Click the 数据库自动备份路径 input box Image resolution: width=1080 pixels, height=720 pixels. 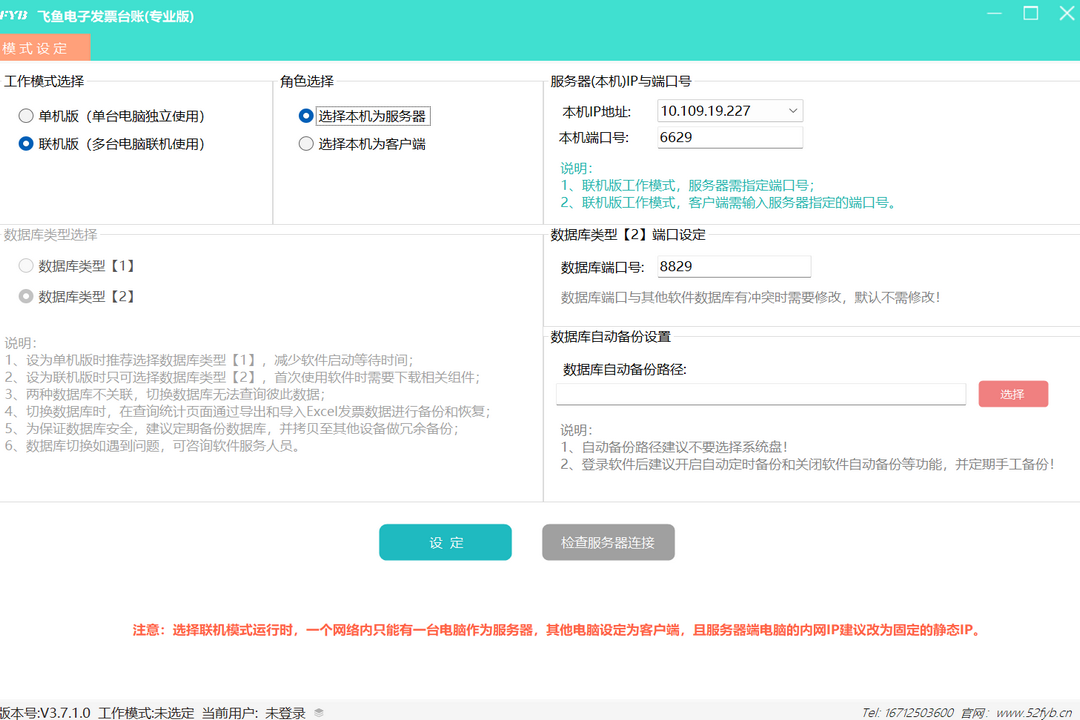[x=760, y=394]
